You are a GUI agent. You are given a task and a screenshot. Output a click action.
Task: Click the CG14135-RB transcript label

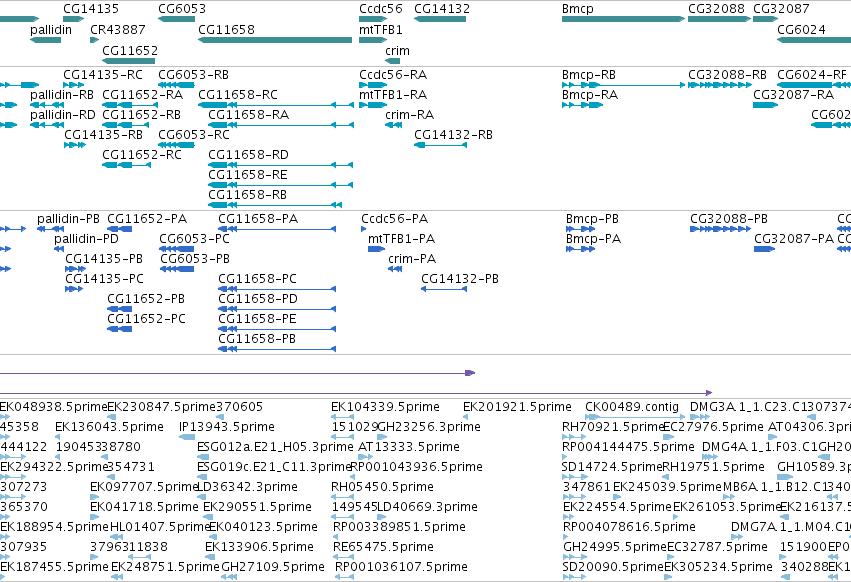pos(103,135)
